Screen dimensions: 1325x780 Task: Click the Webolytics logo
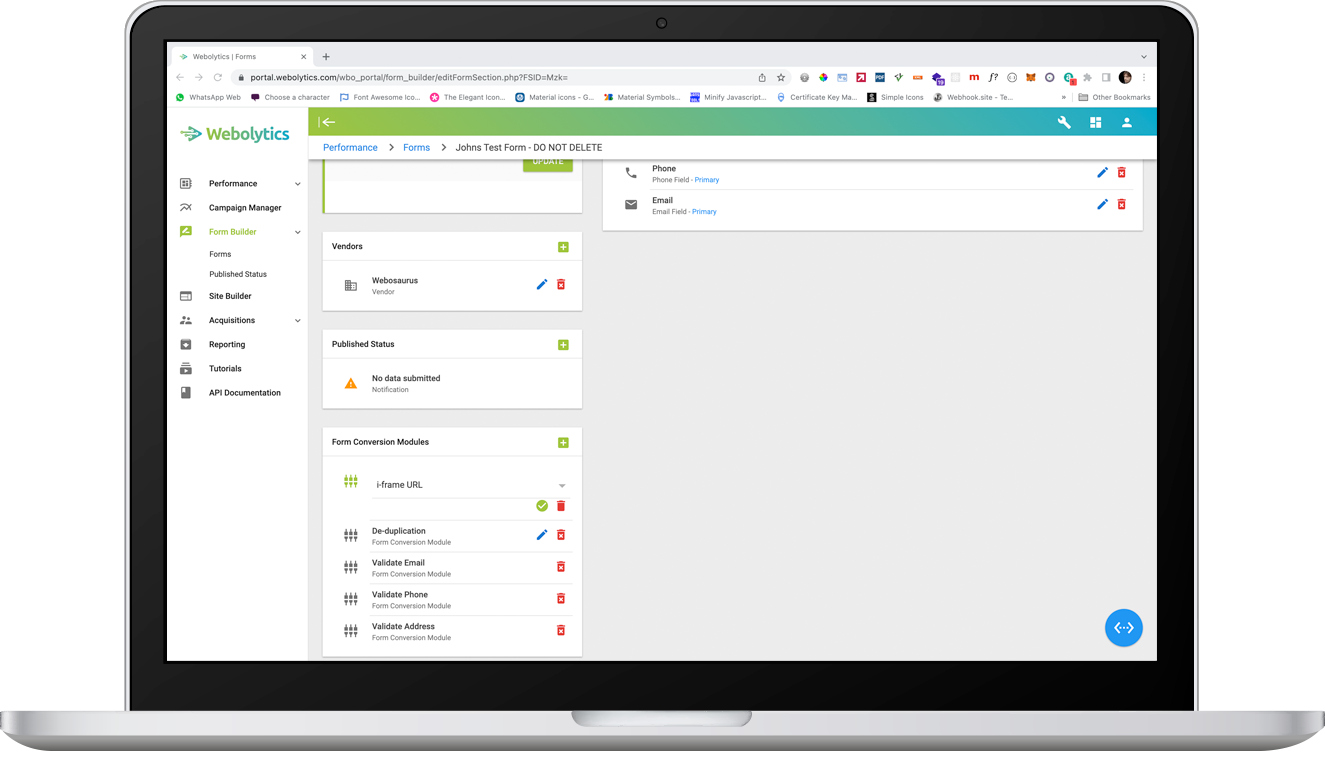click(x=235, y=132)
